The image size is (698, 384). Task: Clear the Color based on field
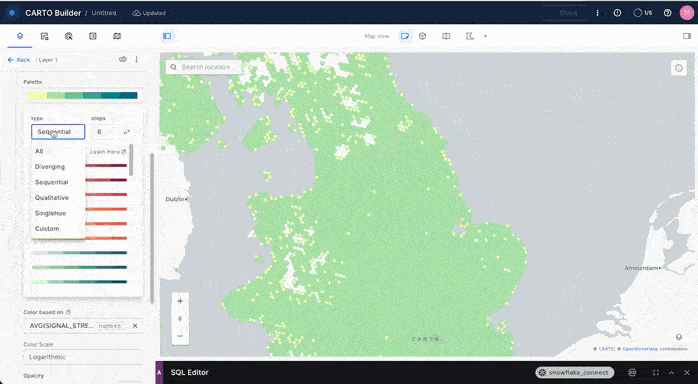coord(135,326)
